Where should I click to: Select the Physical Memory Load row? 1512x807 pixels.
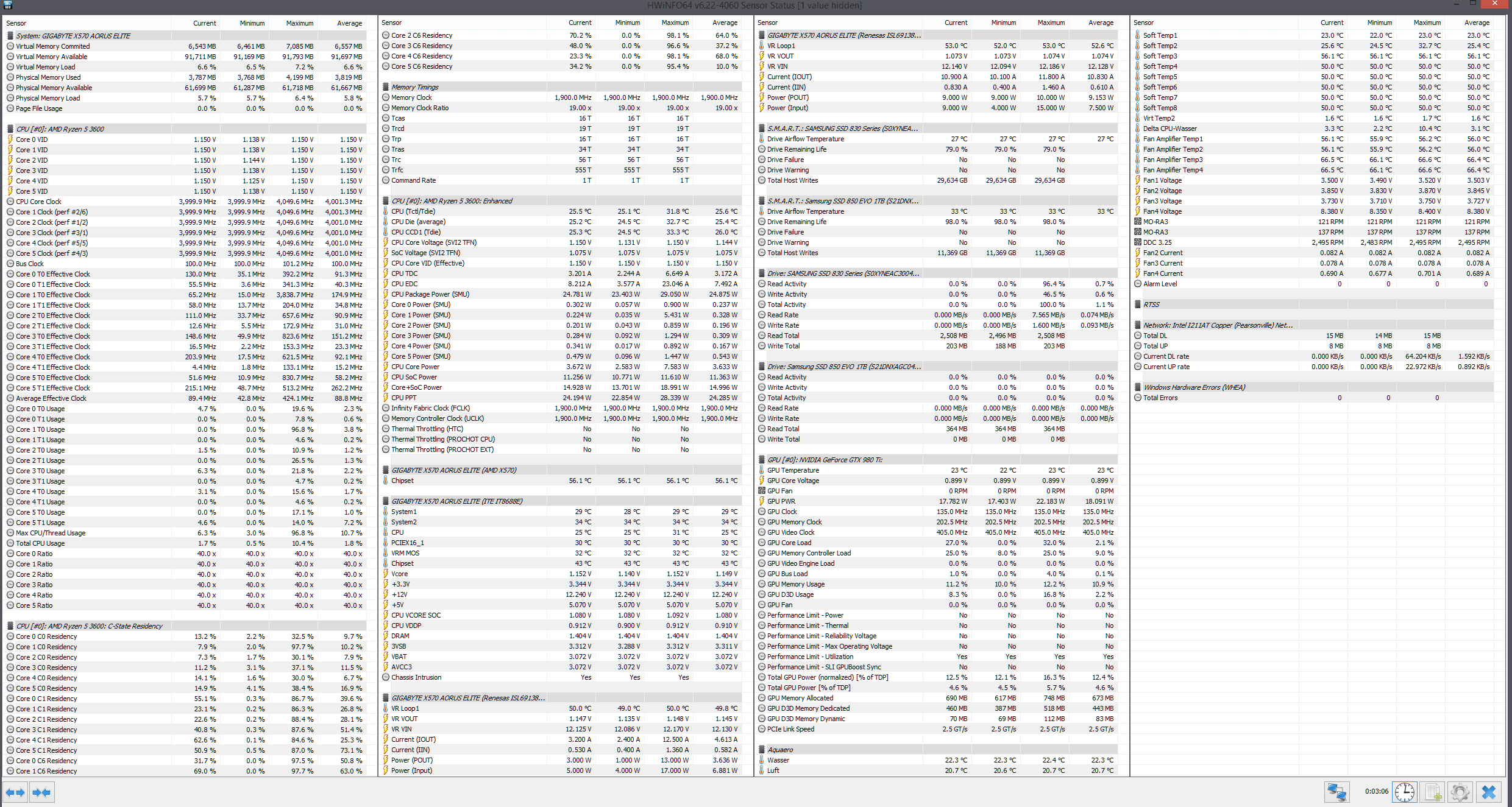tap(186, 98)
